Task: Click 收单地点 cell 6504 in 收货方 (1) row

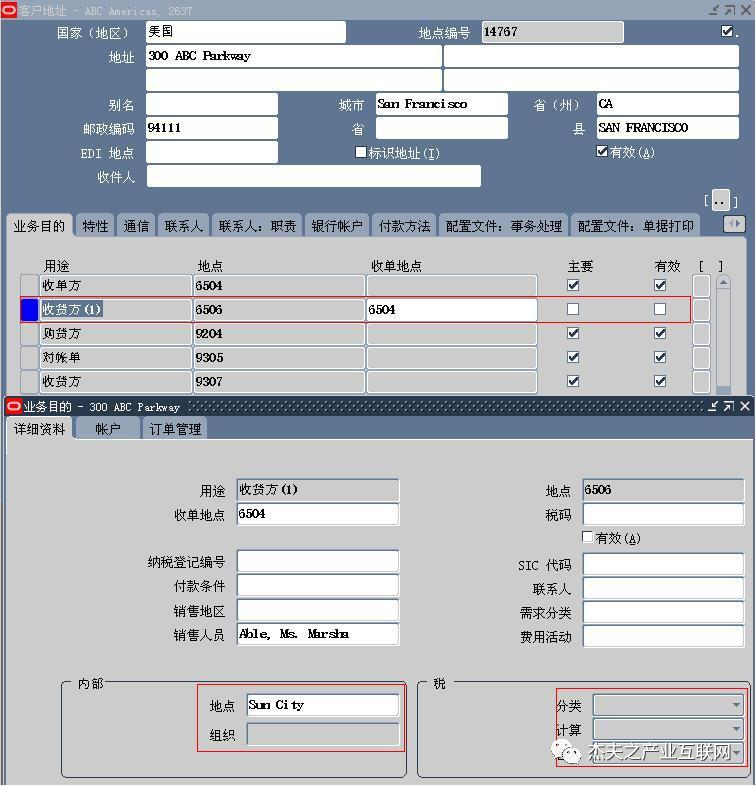Action: (452, 310)
